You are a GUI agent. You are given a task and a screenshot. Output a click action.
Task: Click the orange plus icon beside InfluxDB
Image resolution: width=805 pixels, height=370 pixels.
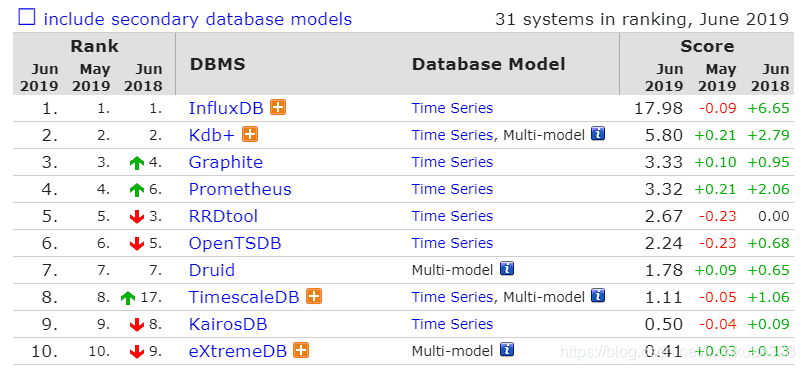click(x=278, y=107)
